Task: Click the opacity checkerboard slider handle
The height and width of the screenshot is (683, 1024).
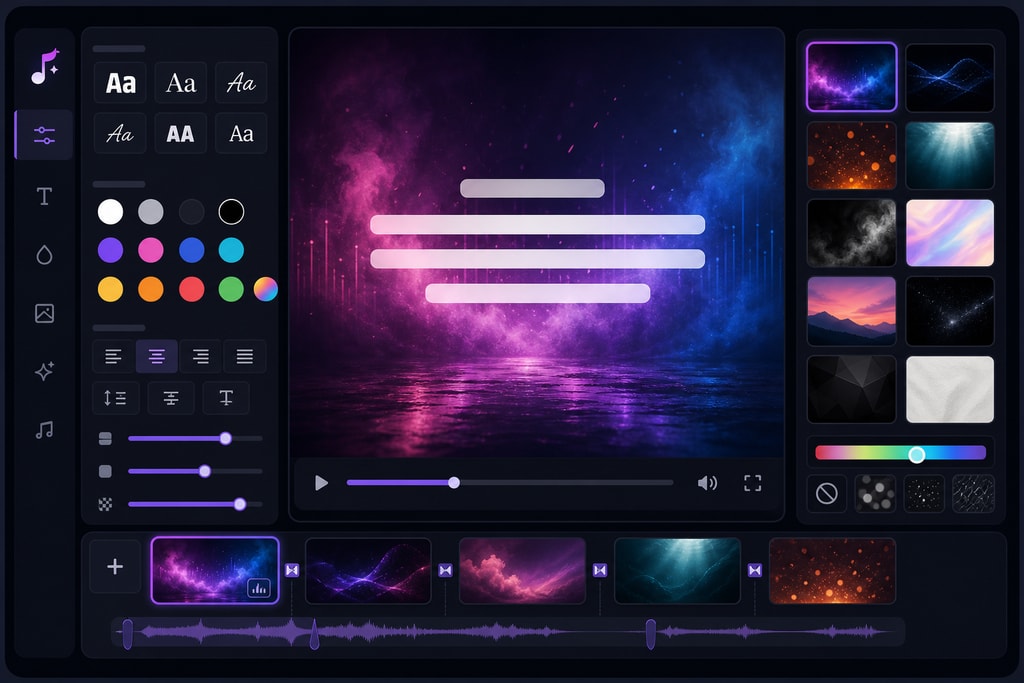Action: point(240,503)
